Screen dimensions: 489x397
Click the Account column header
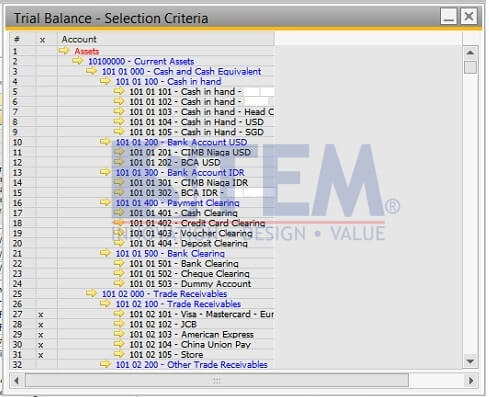[166, 39]
